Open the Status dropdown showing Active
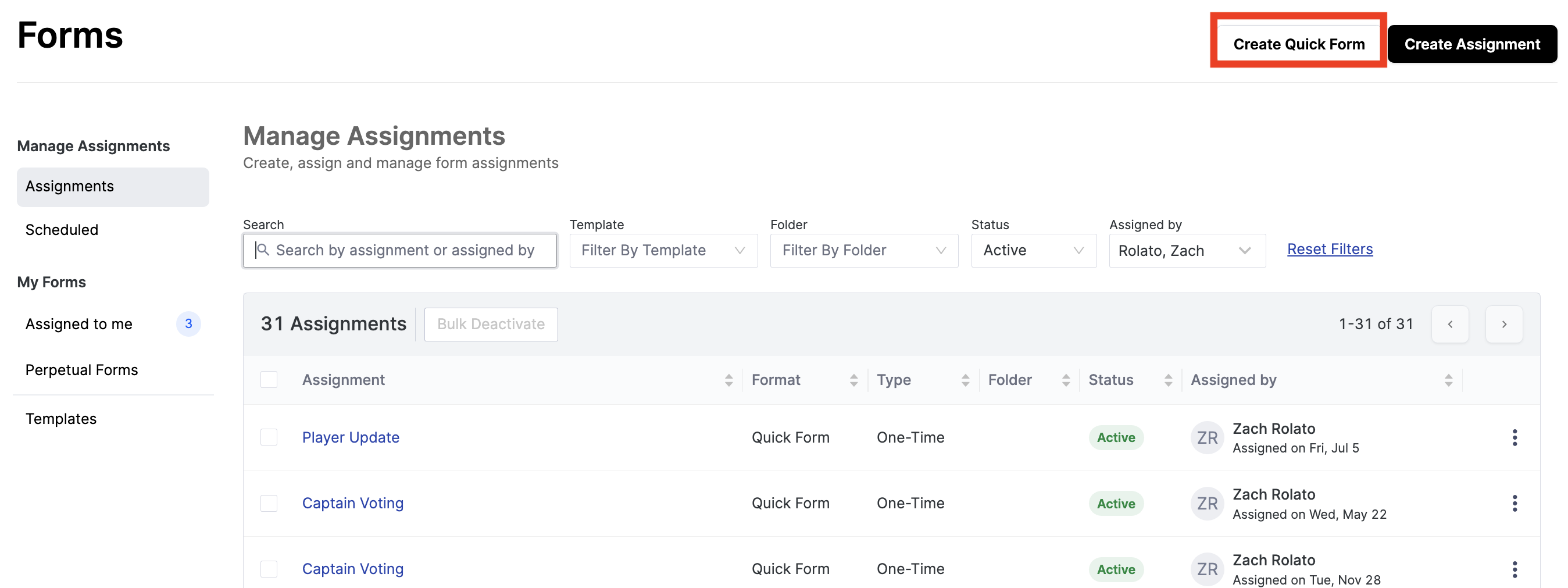The image size is (1568, 588). 1033,250
